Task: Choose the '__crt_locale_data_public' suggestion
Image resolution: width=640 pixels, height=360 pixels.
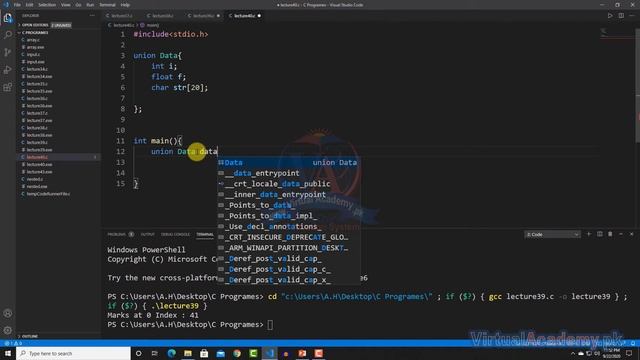Action: pyautogui.click(x=289, y=184)
